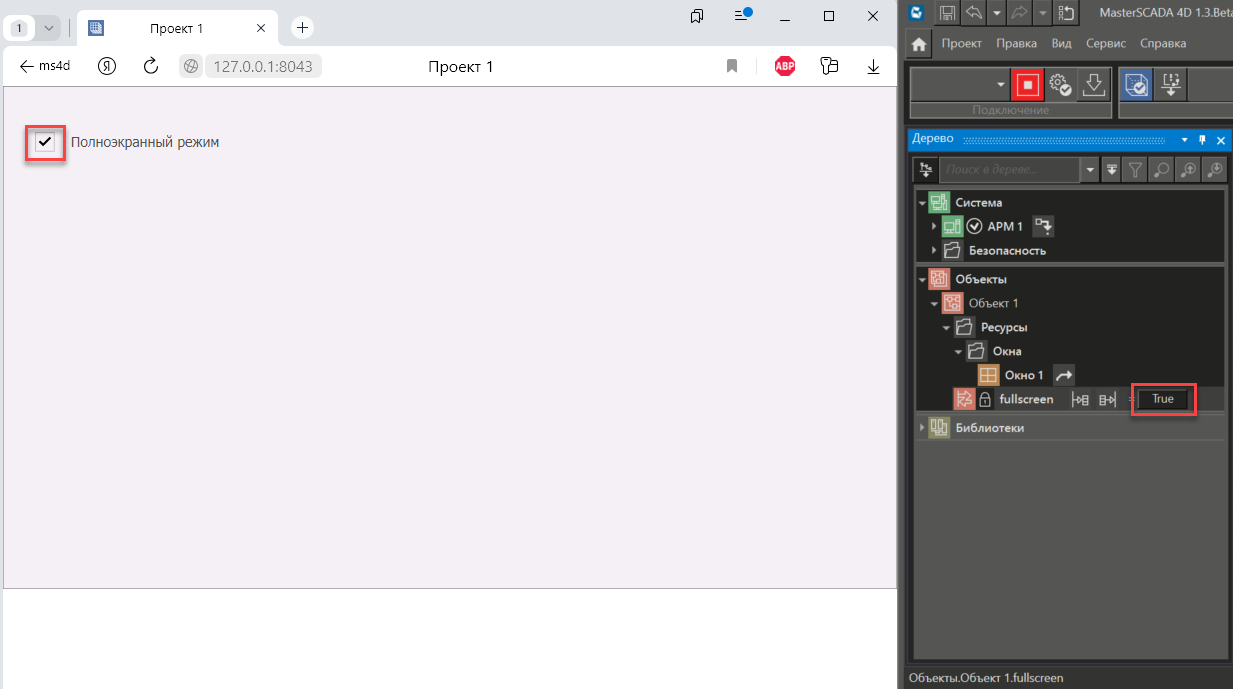Uncheck the Полноэкранный режим checkbox
This screenshot has height=689, width=1233.
point(45,142)
